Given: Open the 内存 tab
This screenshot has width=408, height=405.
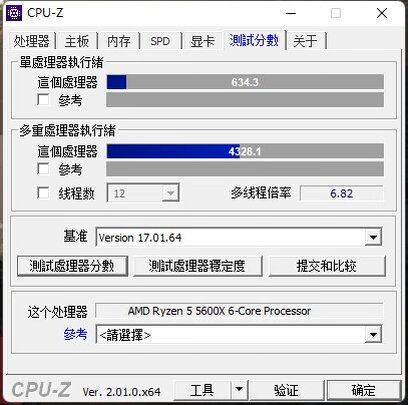Looking at the screenshot, I should coord(119,41).
